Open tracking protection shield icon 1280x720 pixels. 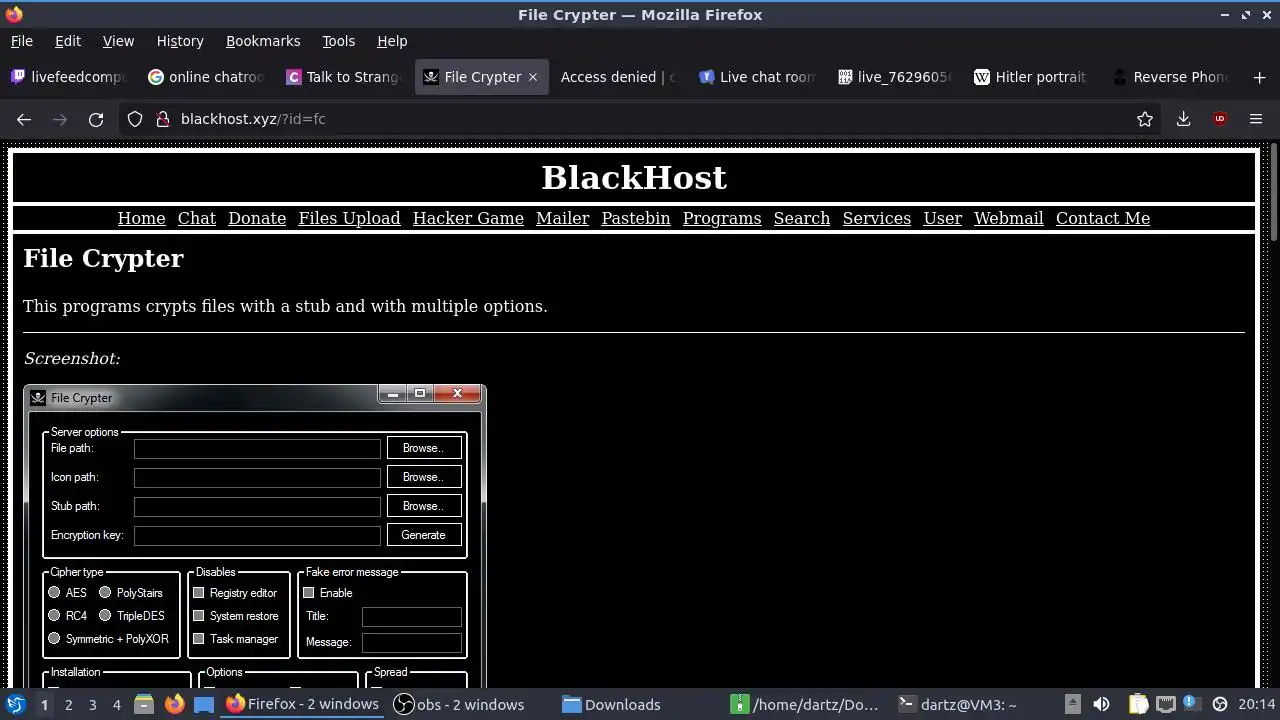tap(135, 119)
